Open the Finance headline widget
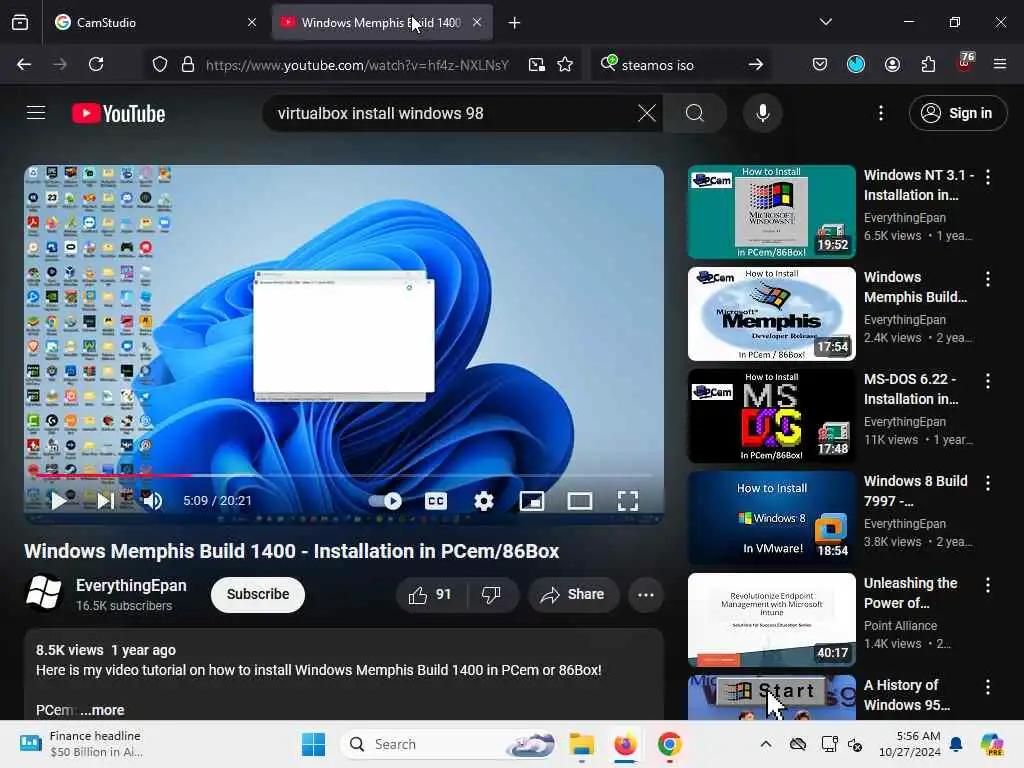Screen dimensions: 1024x768 point(82,744)
